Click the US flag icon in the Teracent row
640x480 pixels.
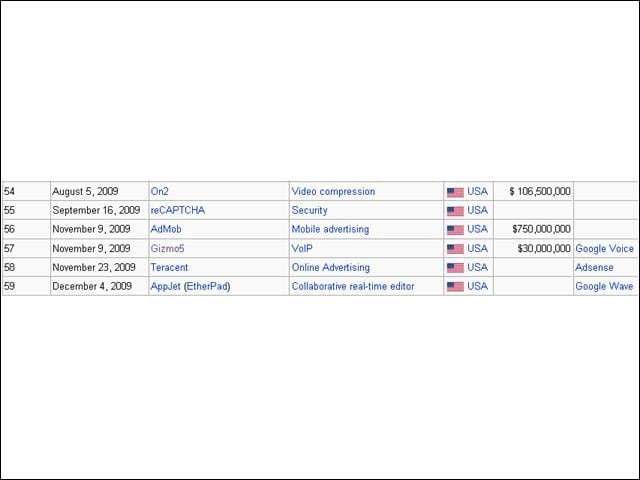point(455,268)
